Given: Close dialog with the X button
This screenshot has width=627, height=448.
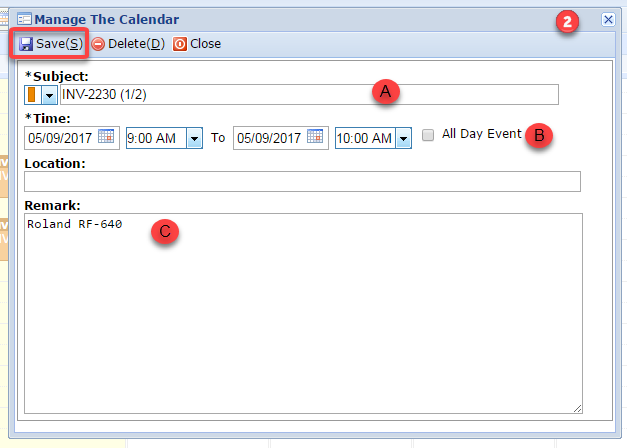Looking at the screenshot, I should [x=608, y=19].
